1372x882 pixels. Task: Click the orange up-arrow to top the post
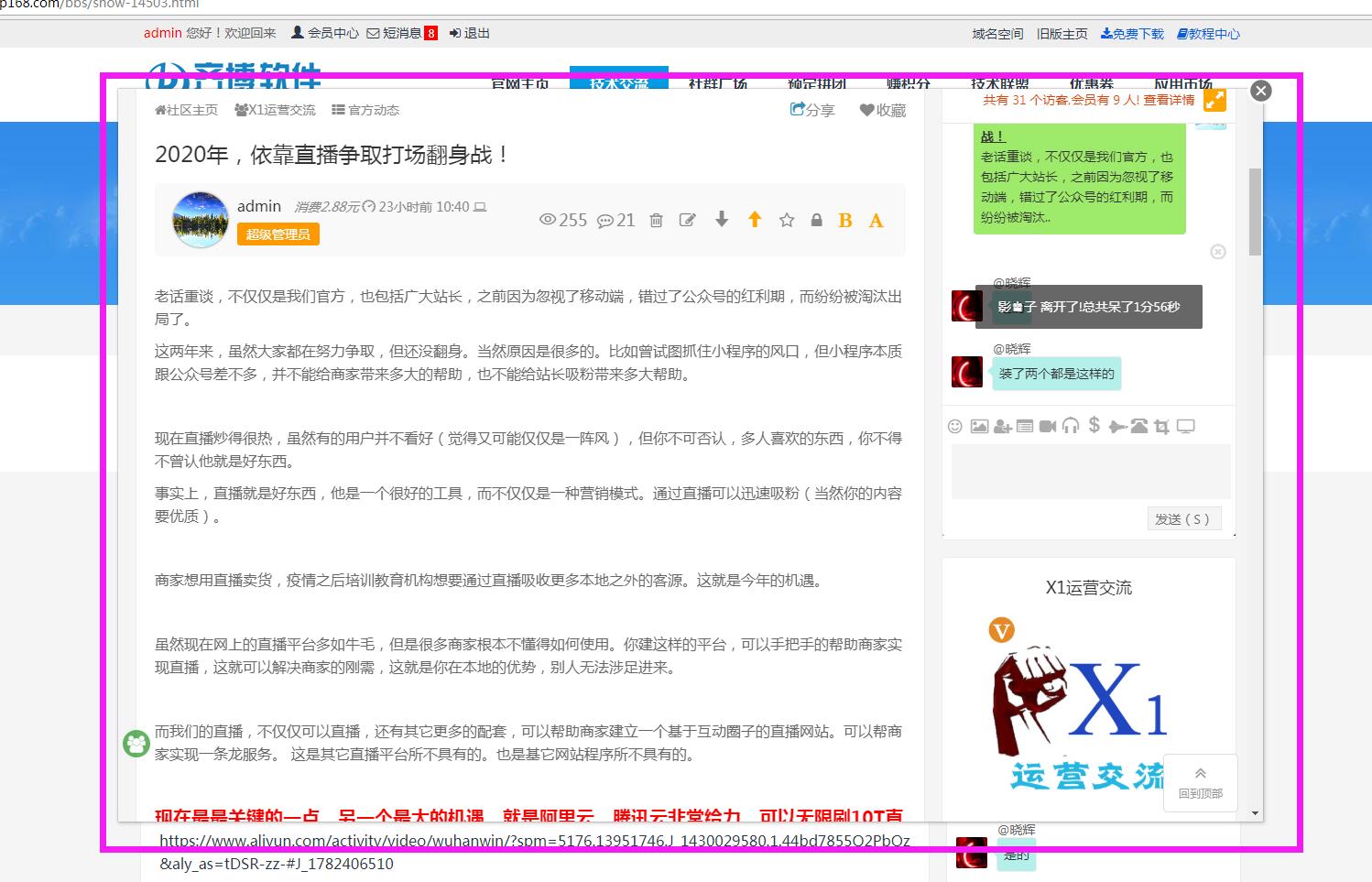coord(755,219)
